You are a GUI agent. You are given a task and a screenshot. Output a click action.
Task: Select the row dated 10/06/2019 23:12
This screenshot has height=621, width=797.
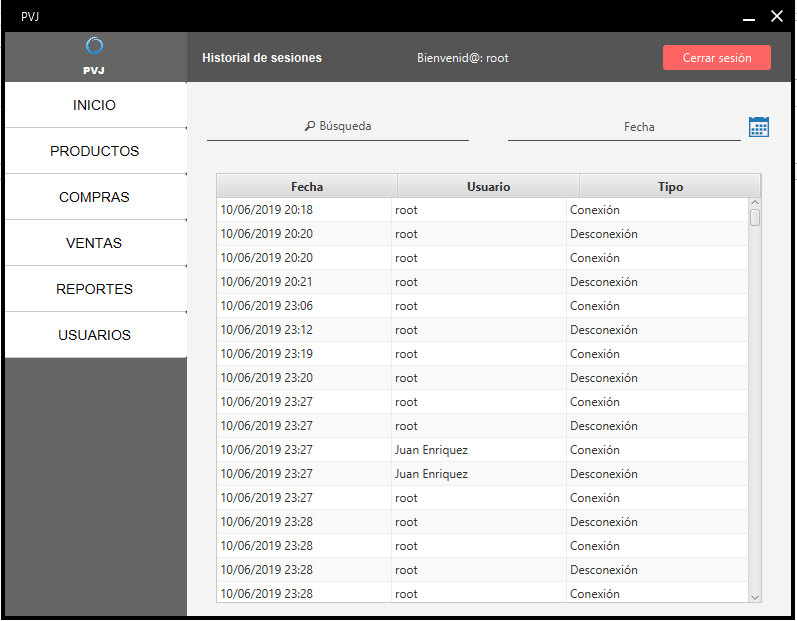click(x=482, y=330)
